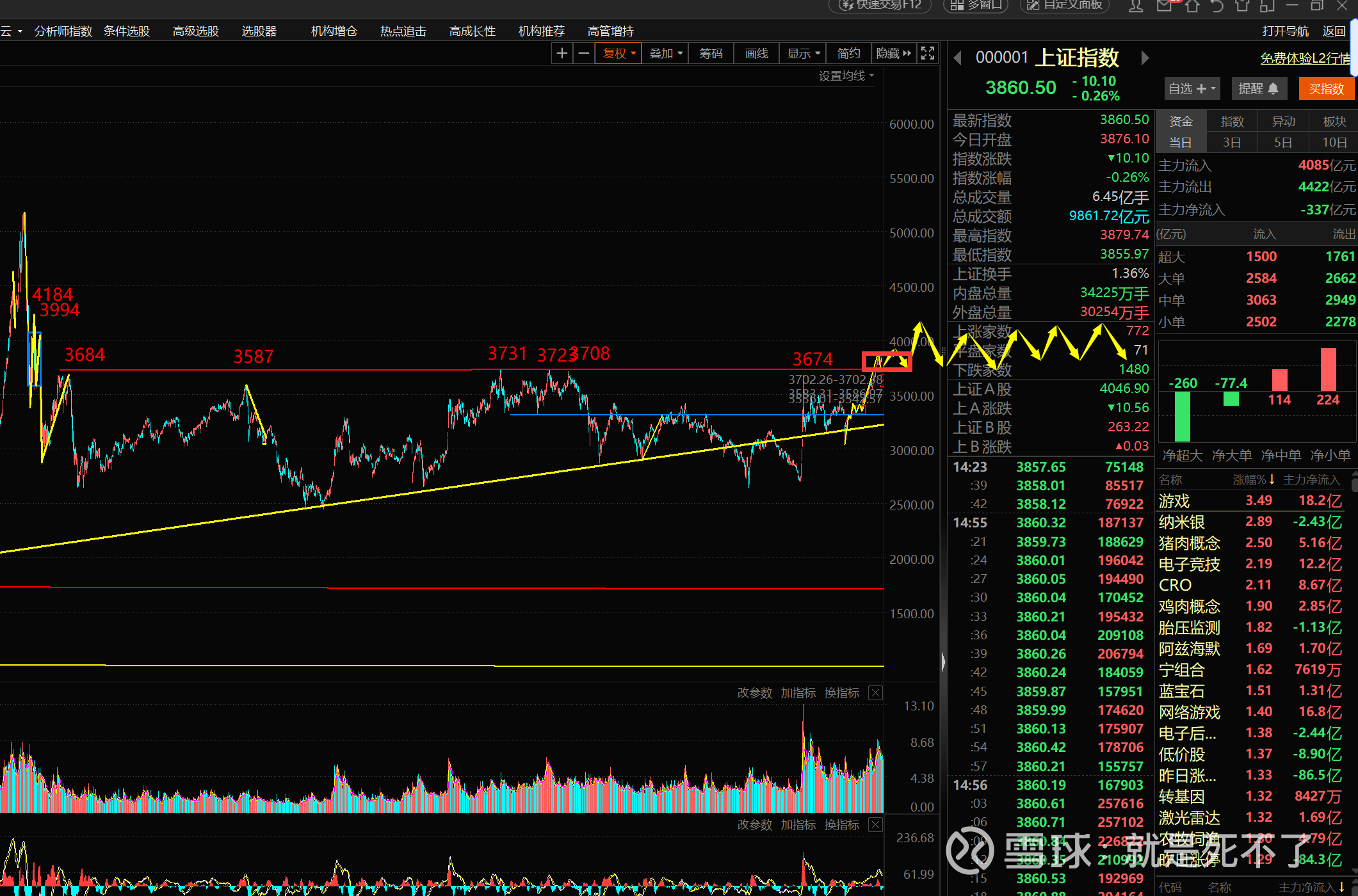Open the 复权 dropdown
Image resolution: width=1358 pixels, height=896 pixels.
pos(618,53)
